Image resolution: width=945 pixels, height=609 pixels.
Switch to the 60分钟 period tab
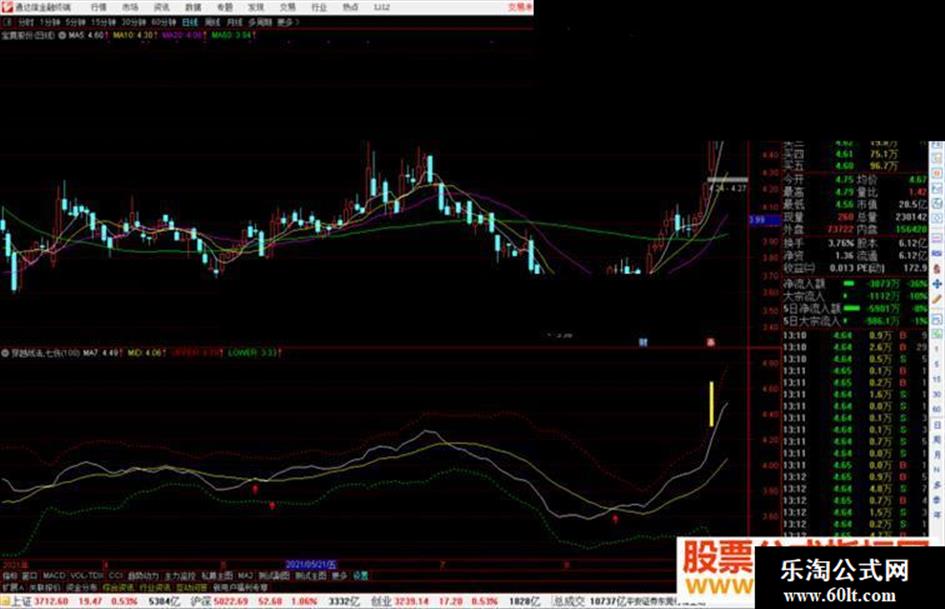pyautogui.click(x=163, y=22)
